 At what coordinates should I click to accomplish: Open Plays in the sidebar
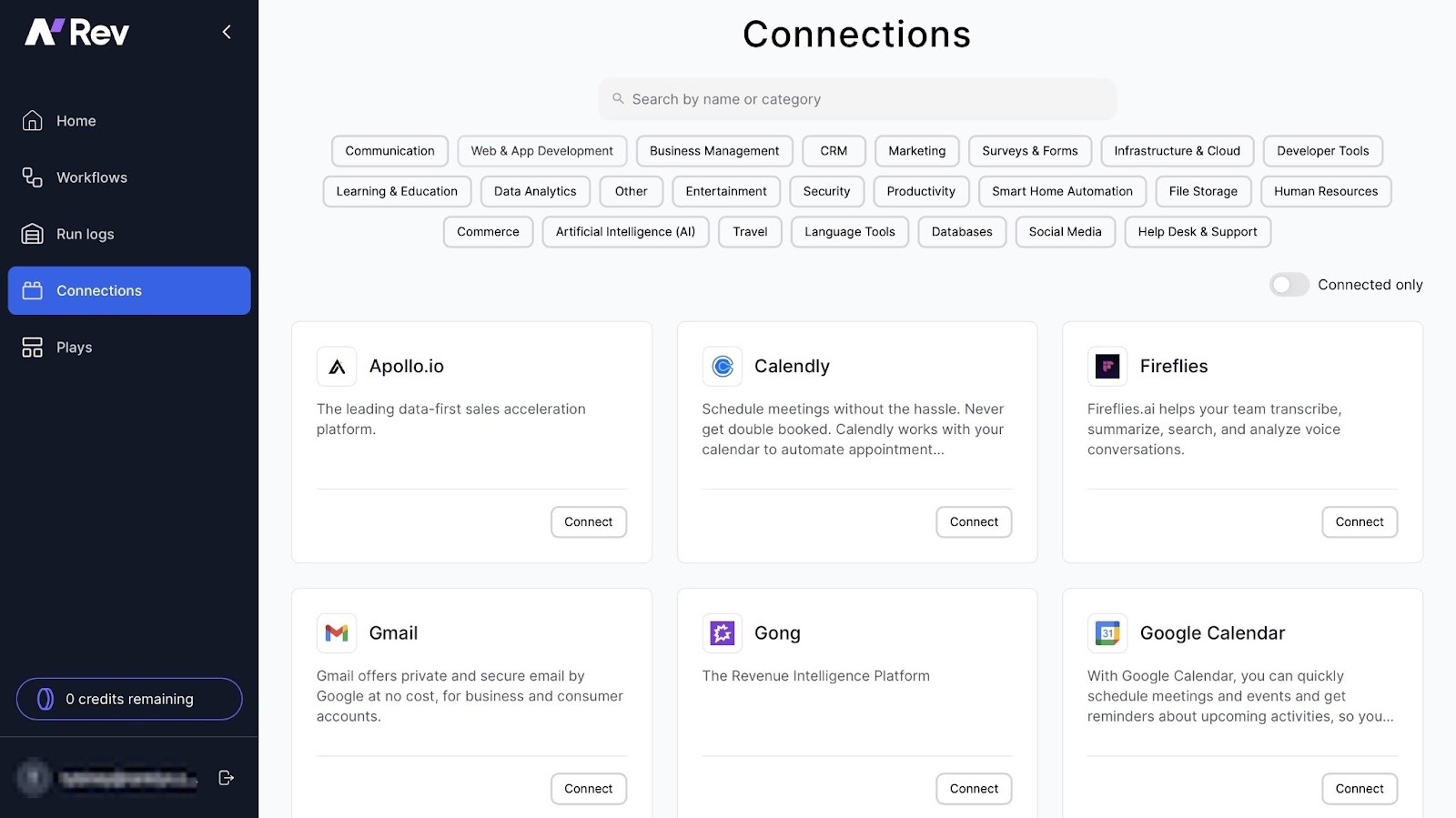pyautogui.click(x=129, y=348)
